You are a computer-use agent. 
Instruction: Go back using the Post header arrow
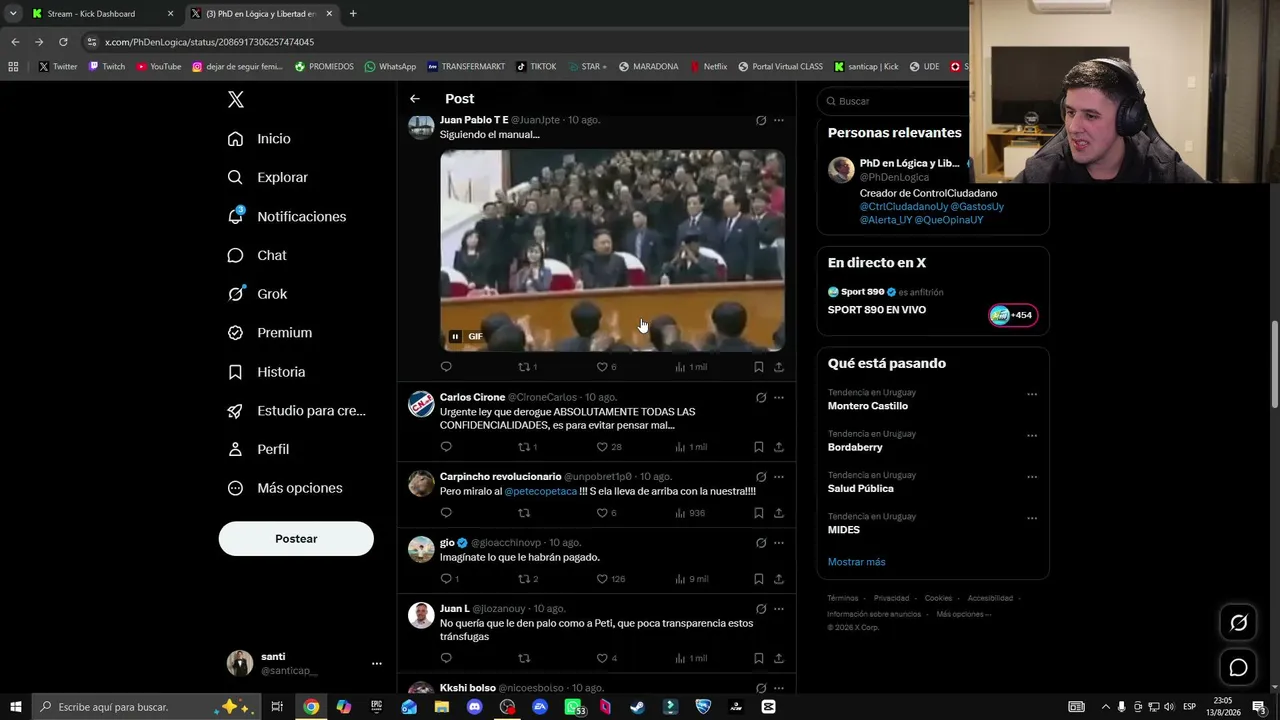pyautogui.click(x=415, y=99)
